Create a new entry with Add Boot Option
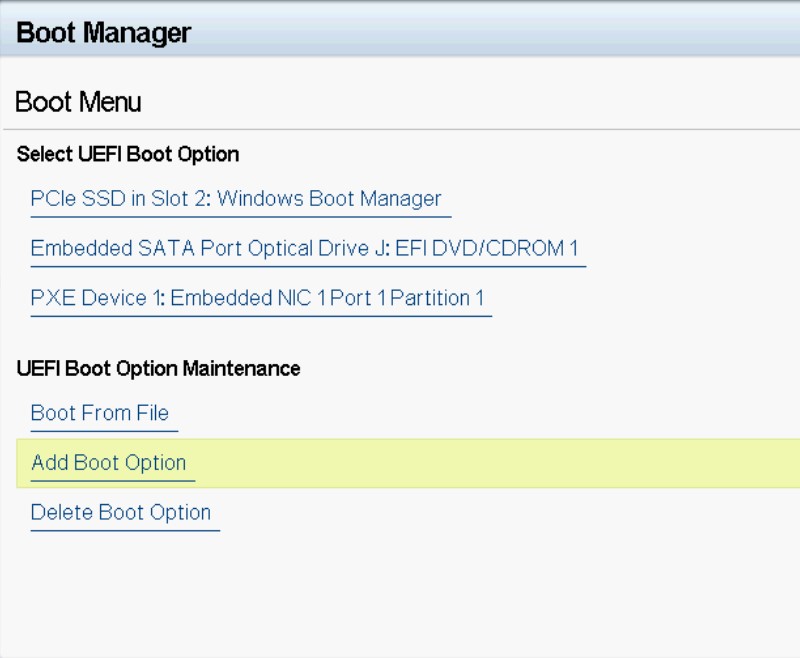The image size is (800, 658). pos(108,463)
